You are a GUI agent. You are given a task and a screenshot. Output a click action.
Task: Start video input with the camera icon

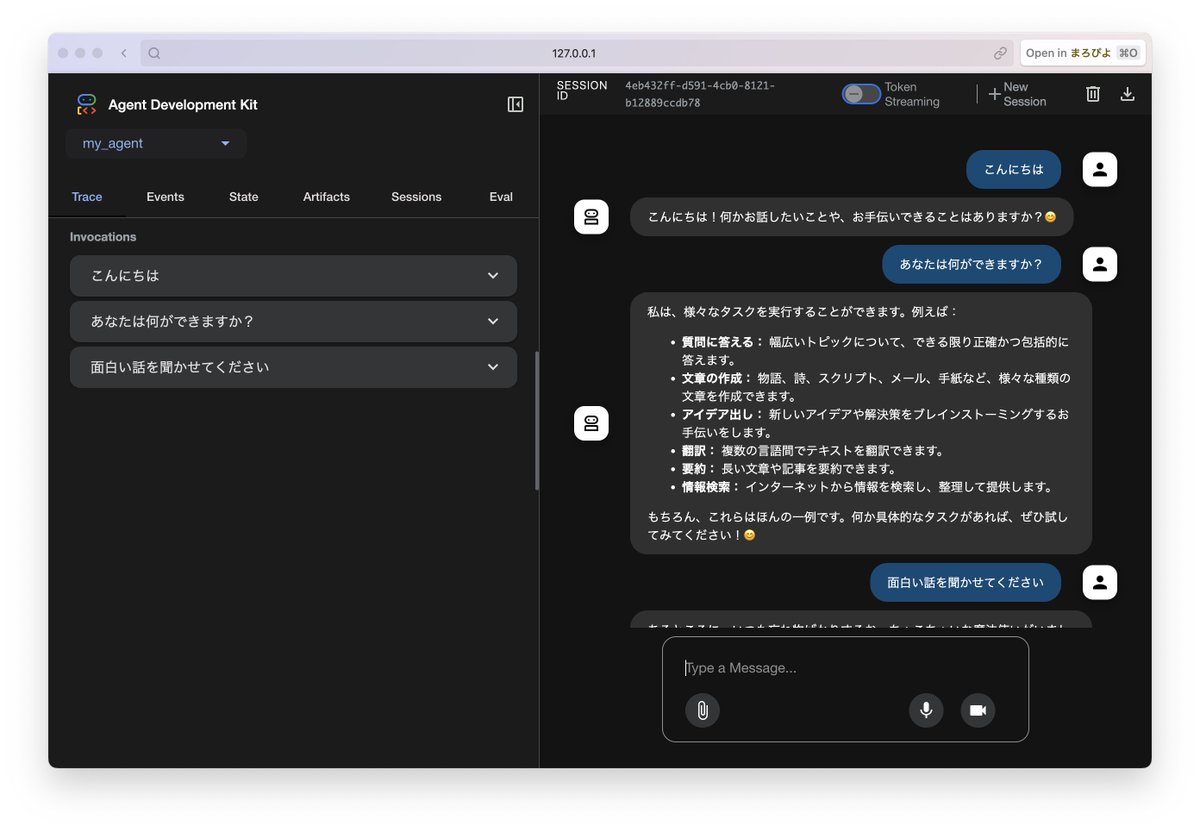pyautogui.click(x=977, y=710)
